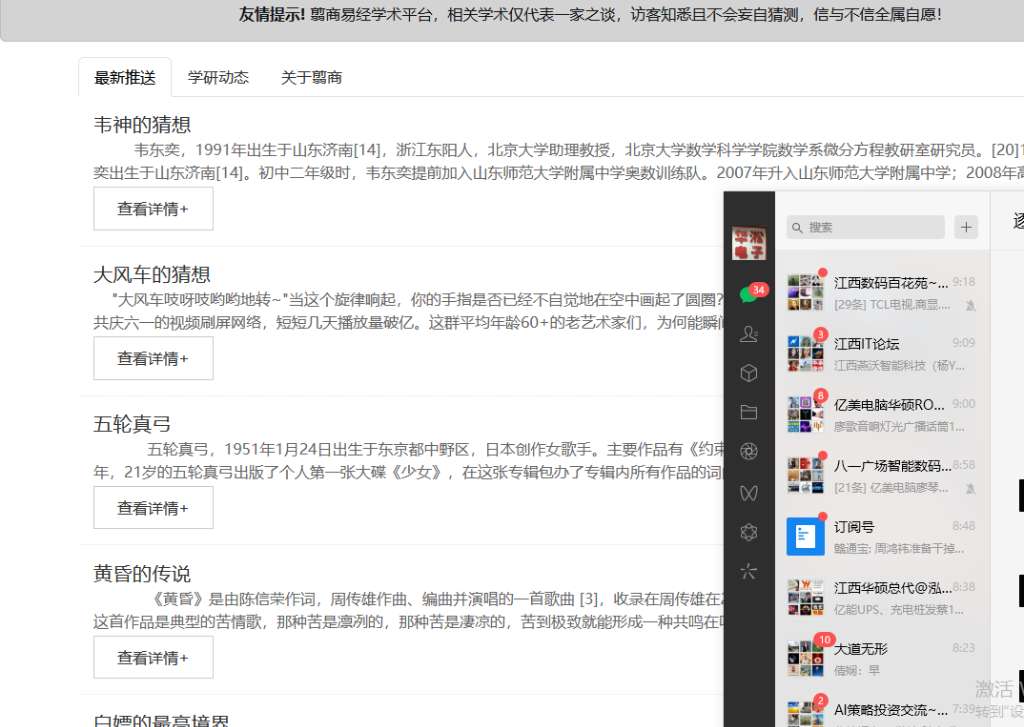The image size is (1024, 727).
Task: Click the 订阅号 blue document icon
Action: coord(805,536)
